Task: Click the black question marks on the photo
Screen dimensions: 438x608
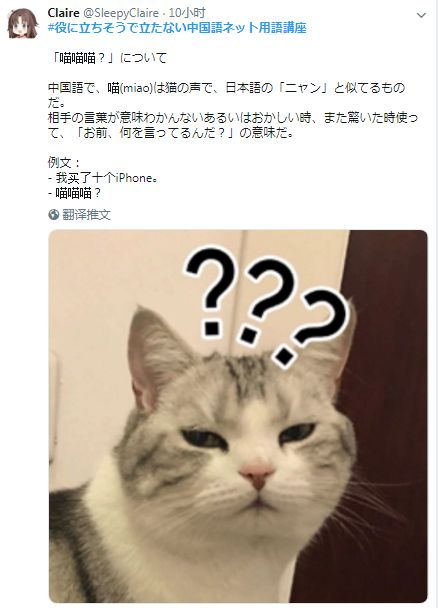Action: (267, 304)
